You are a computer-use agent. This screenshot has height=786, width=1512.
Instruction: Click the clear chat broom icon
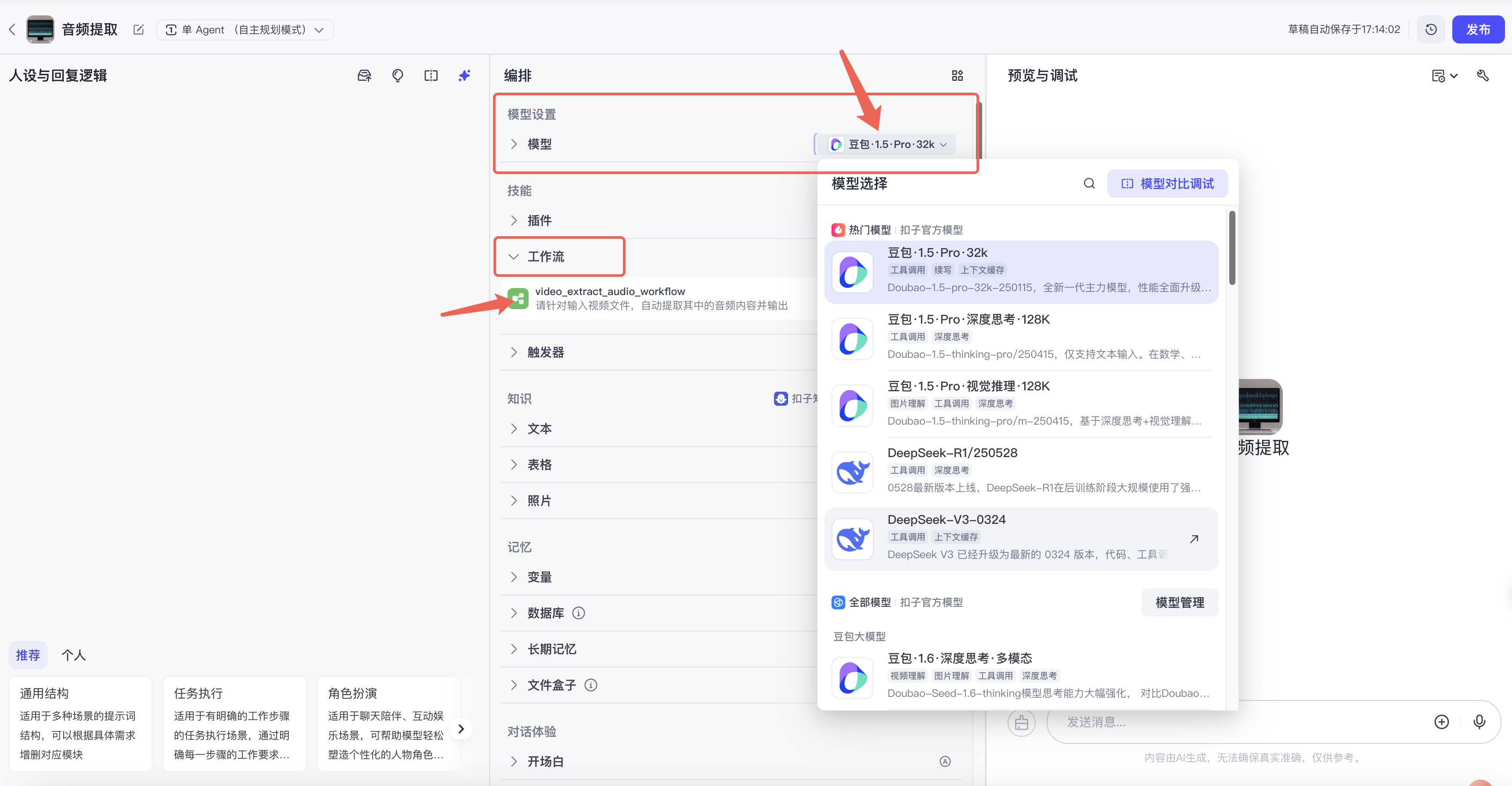click(1021, 722)
